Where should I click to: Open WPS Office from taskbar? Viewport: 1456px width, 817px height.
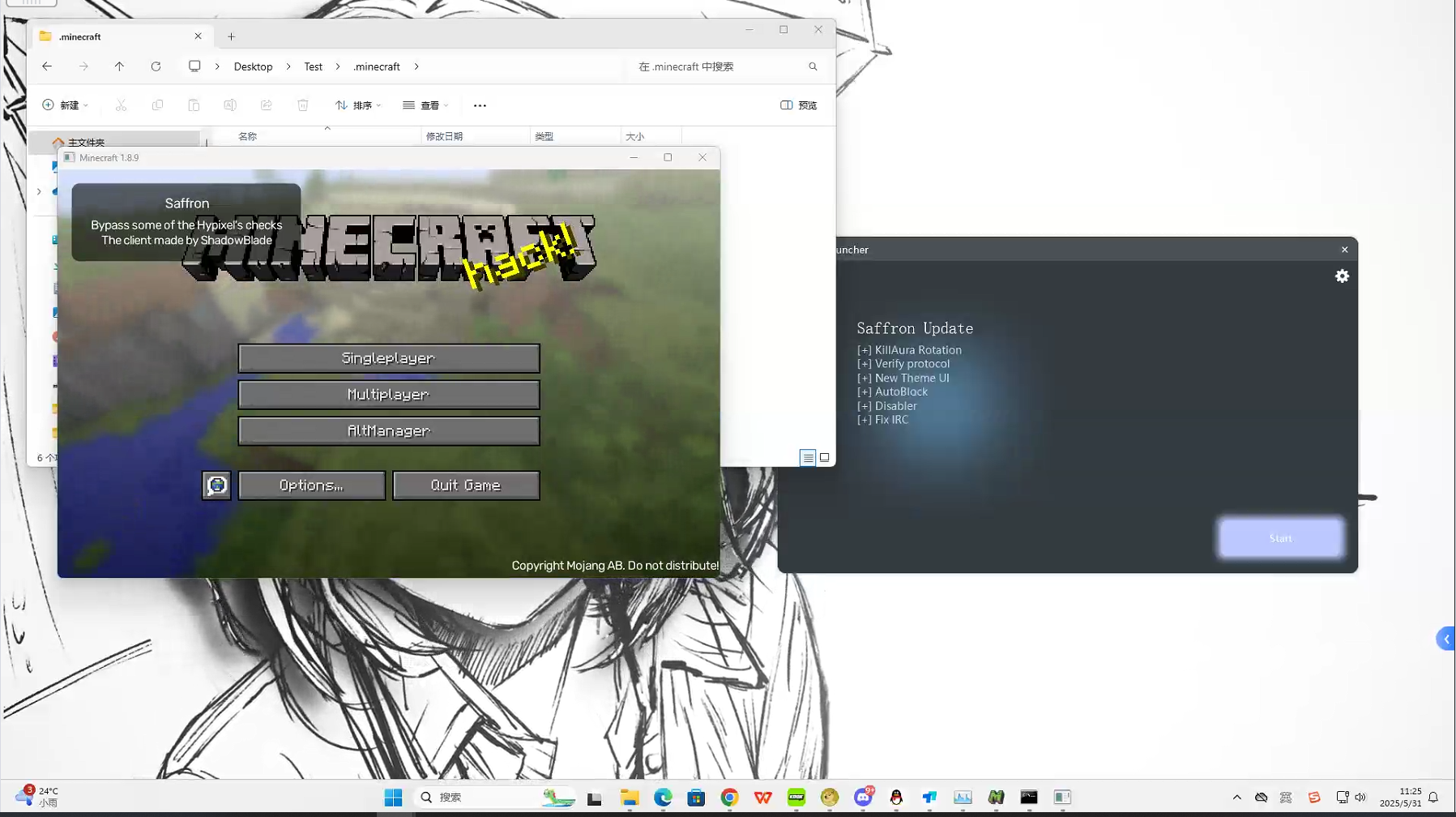pos(762,798)
